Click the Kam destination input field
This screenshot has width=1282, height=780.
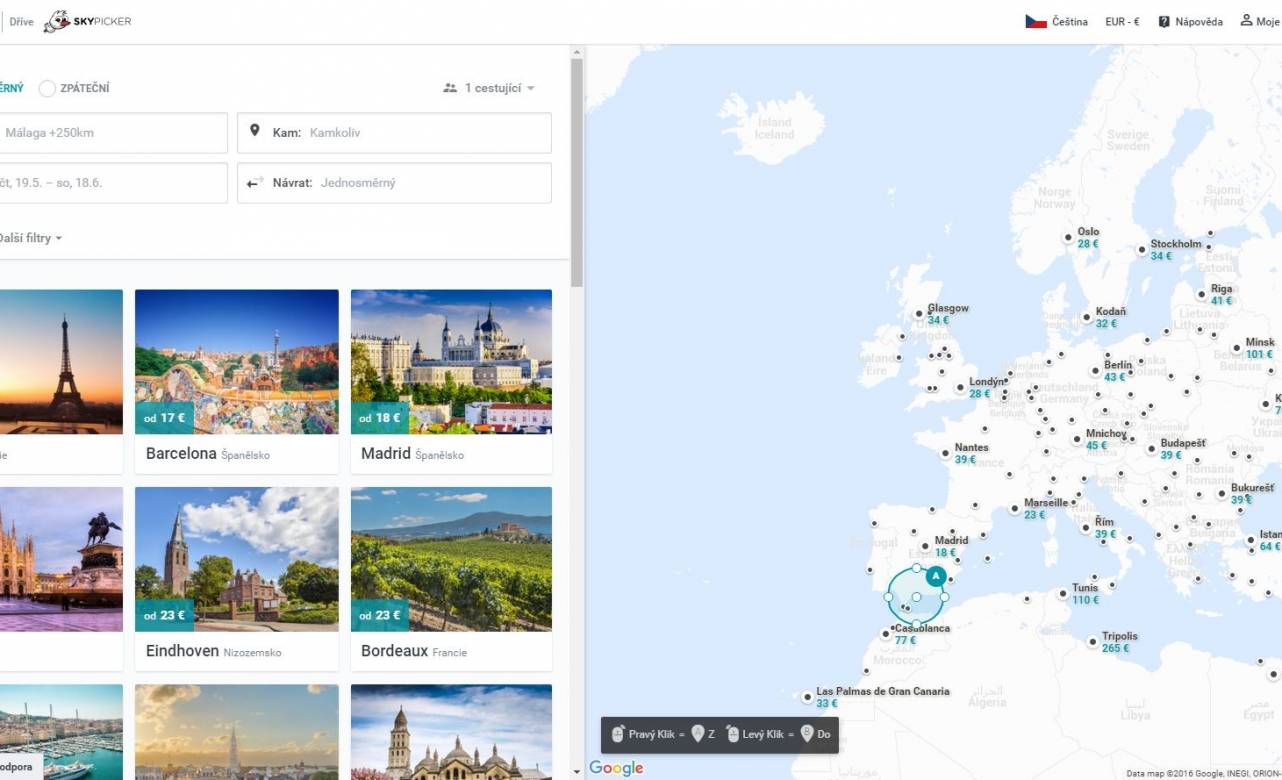pyautogui.click(x=420, y=132)
